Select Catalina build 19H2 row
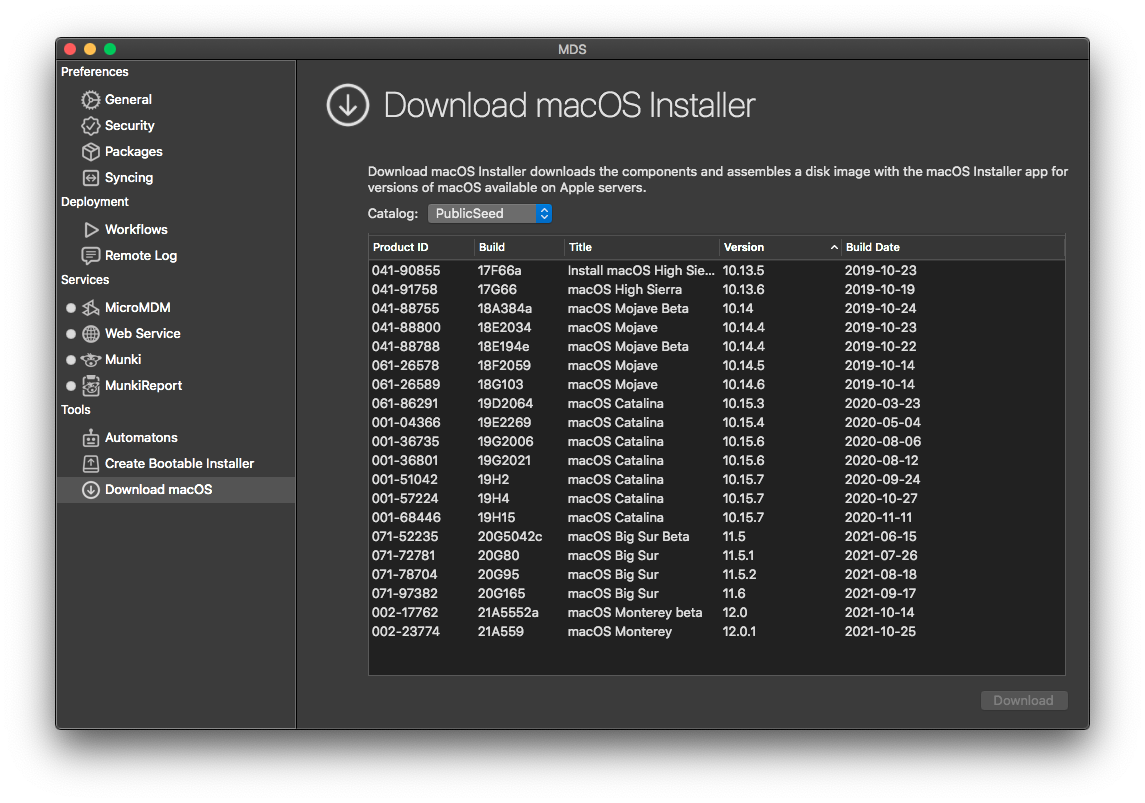 (x=716, y=479)
